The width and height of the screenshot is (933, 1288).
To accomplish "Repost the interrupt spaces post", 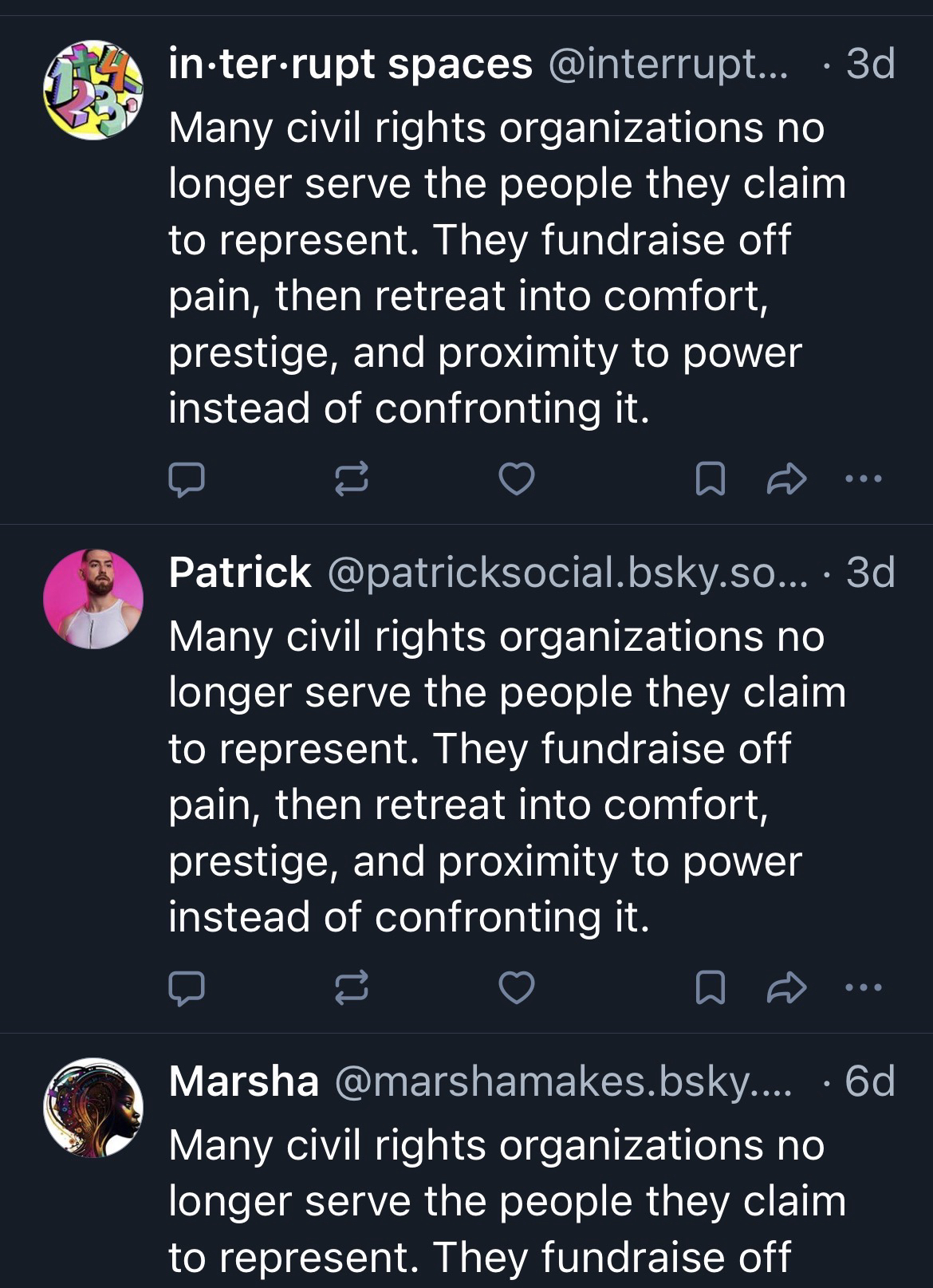I will 351,479.
